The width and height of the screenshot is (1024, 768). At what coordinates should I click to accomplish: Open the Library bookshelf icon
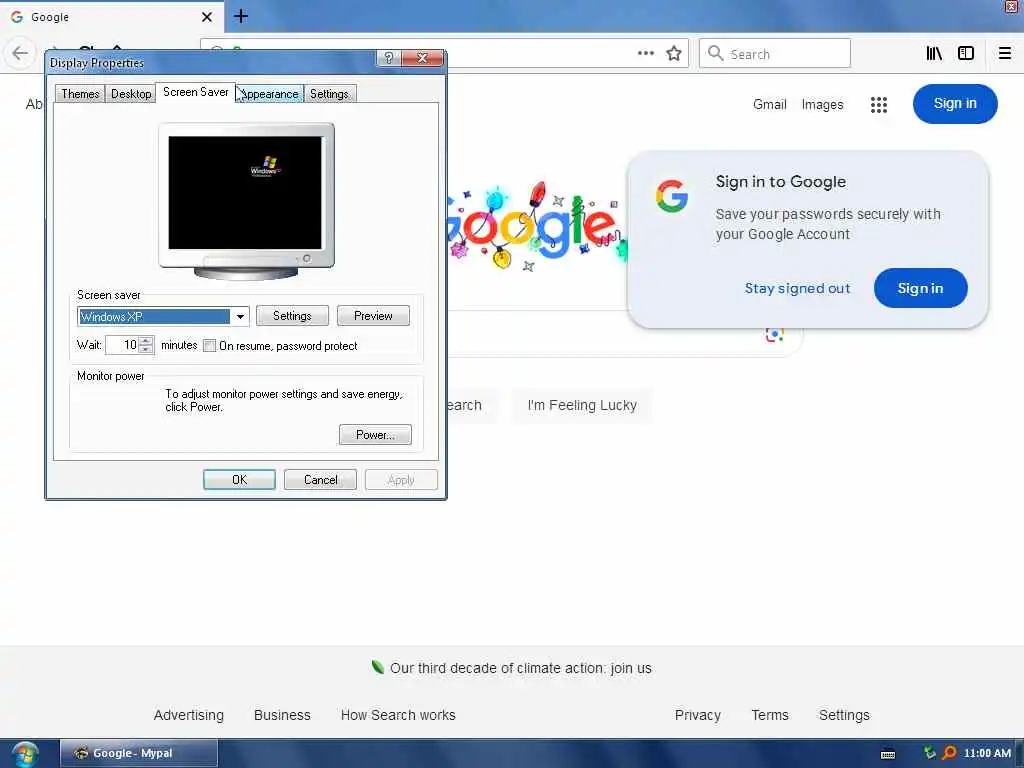(x=934, y=53)
